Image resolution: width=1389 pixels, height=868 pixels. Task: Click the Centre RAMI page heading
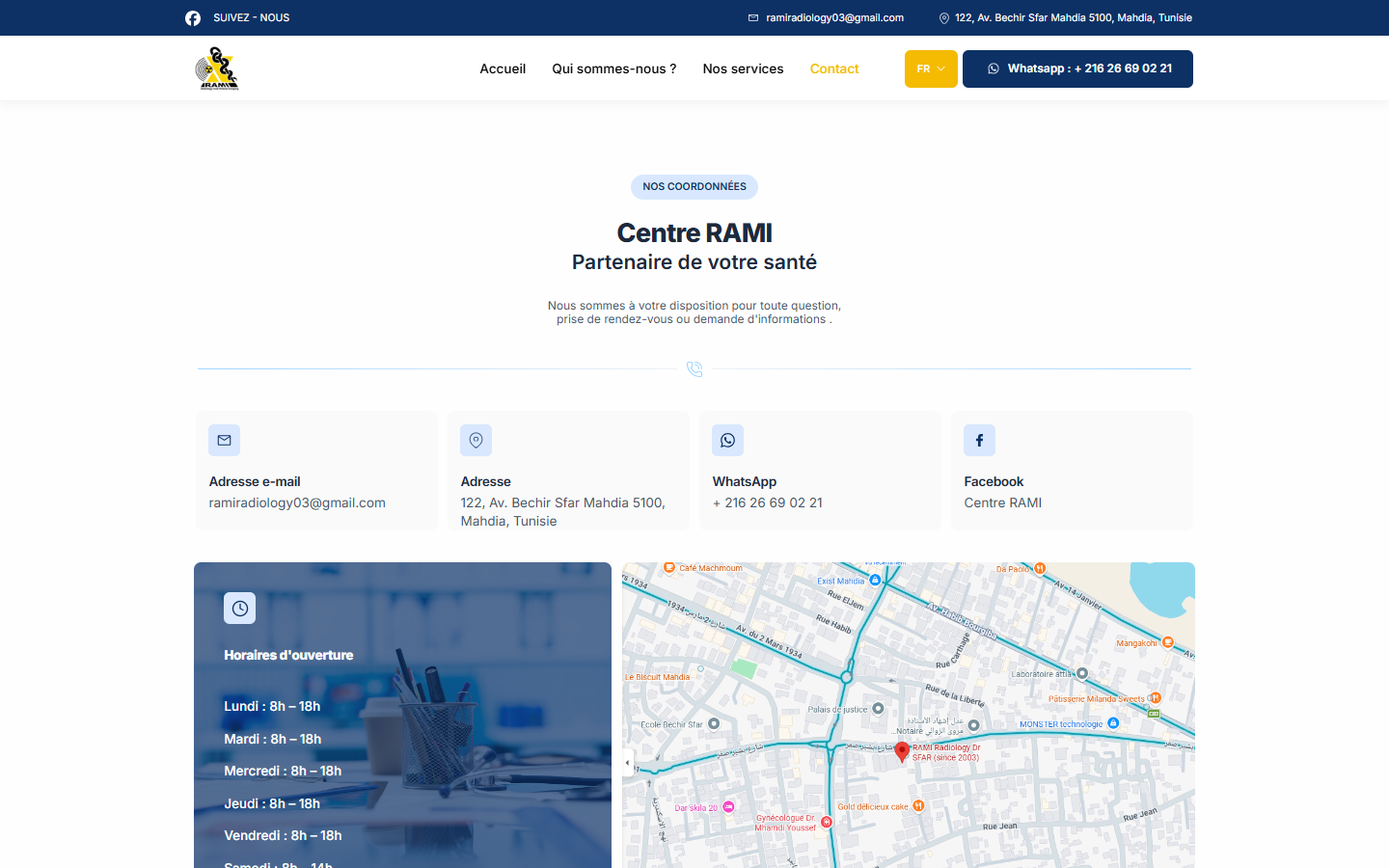[x=694, y=232]
